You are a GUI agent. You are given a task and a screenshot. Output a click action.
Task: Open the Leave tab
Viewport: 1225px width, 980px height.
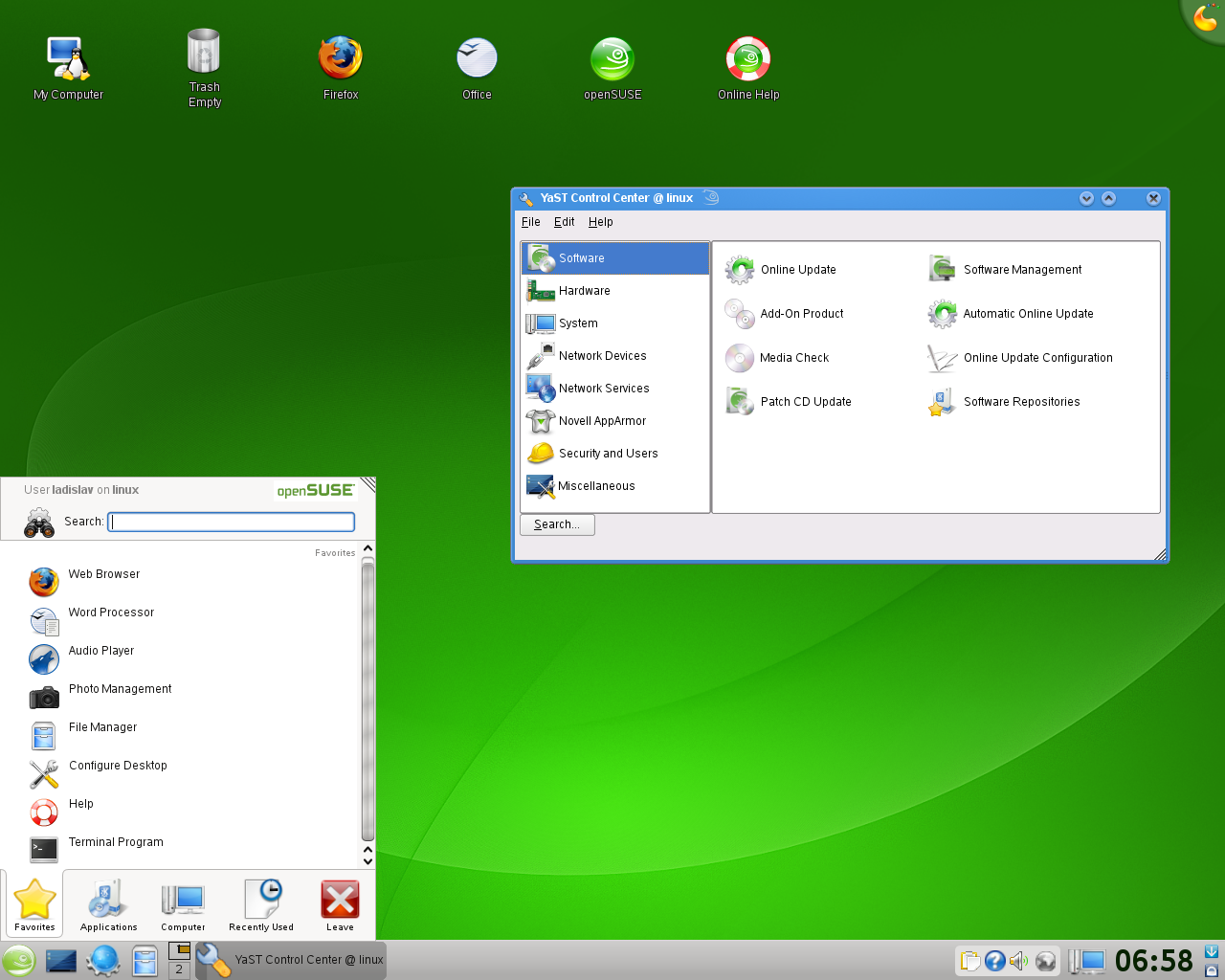340,904
